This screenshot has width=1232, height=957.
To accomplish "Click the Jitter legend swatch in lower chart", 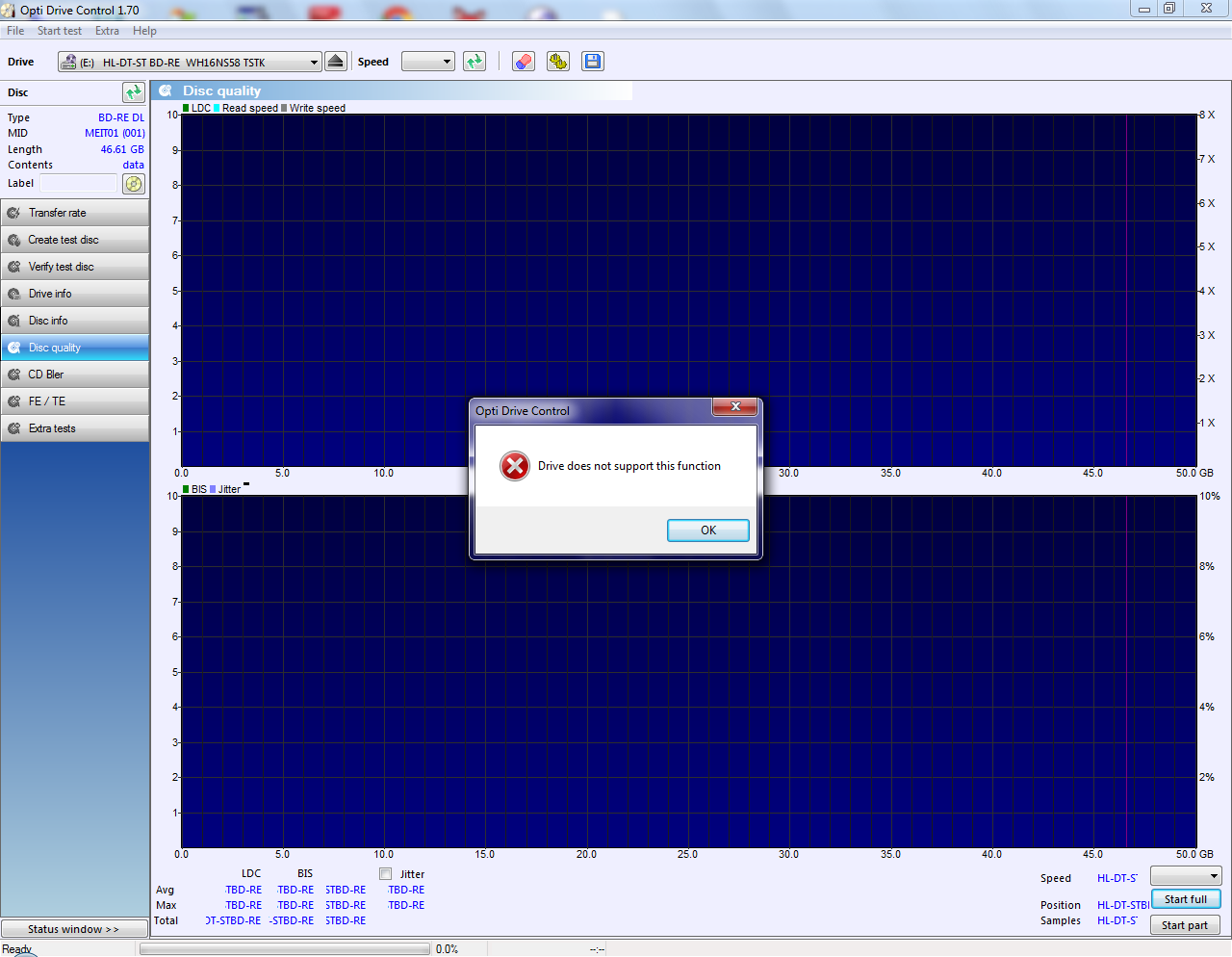I will pyautogui.click(x=213, y=489).
